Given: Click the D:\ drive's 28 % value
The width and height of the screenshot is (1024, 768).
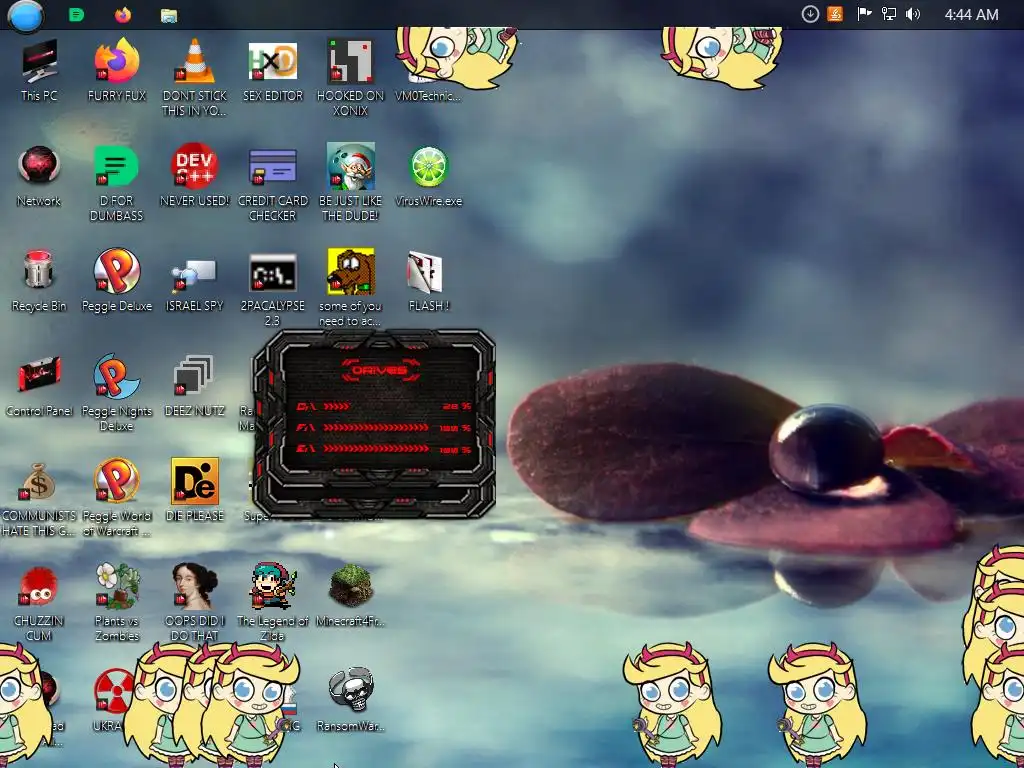Looking at the screenshot, I should 456,406.
